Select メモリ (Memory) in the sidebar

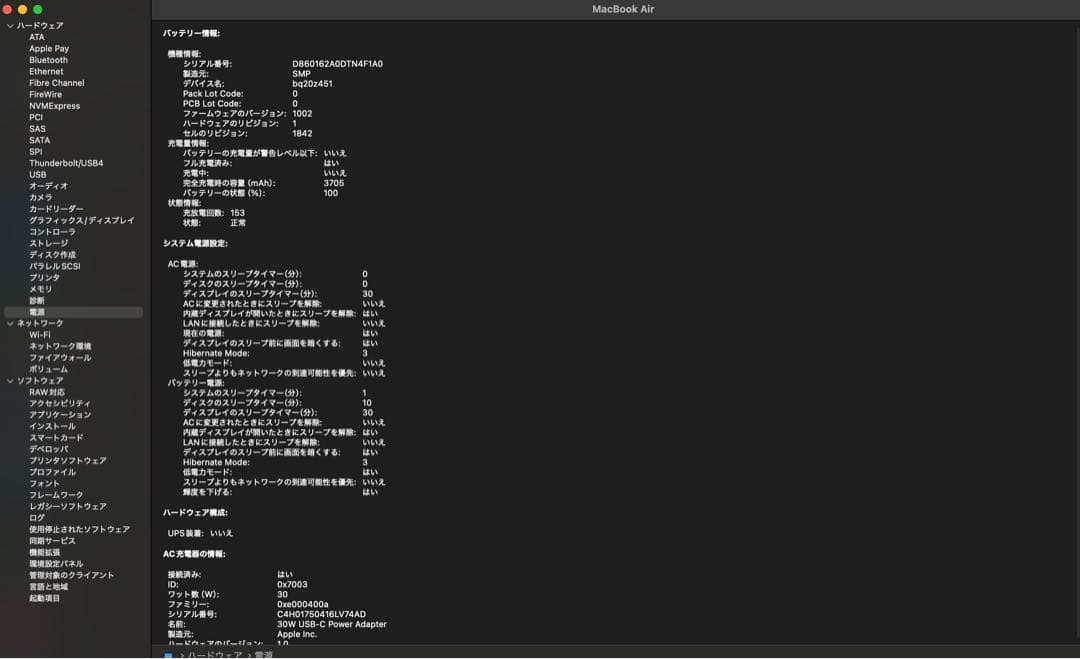(x=40, y=289)
